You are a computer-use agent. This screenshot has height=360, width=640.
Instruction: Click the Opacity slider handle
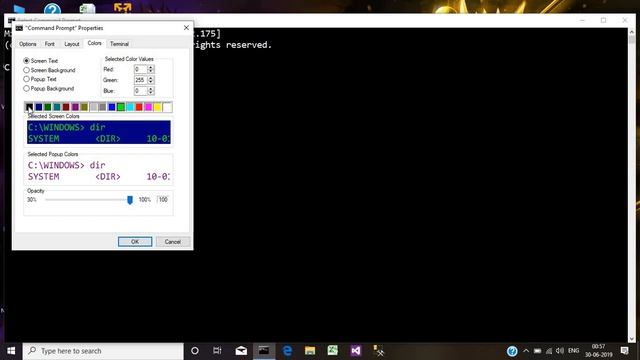click(130, 200)
